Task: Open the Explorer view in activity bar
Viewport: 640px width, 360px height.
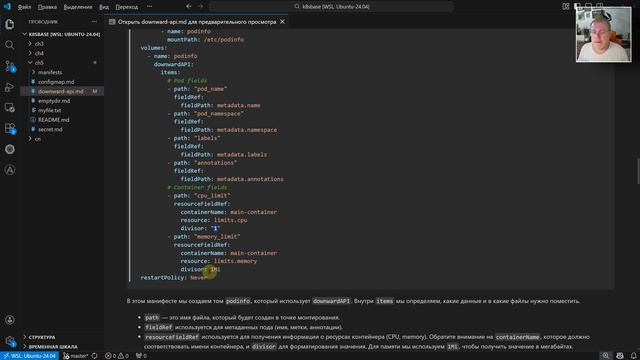Action: point(10,24)
